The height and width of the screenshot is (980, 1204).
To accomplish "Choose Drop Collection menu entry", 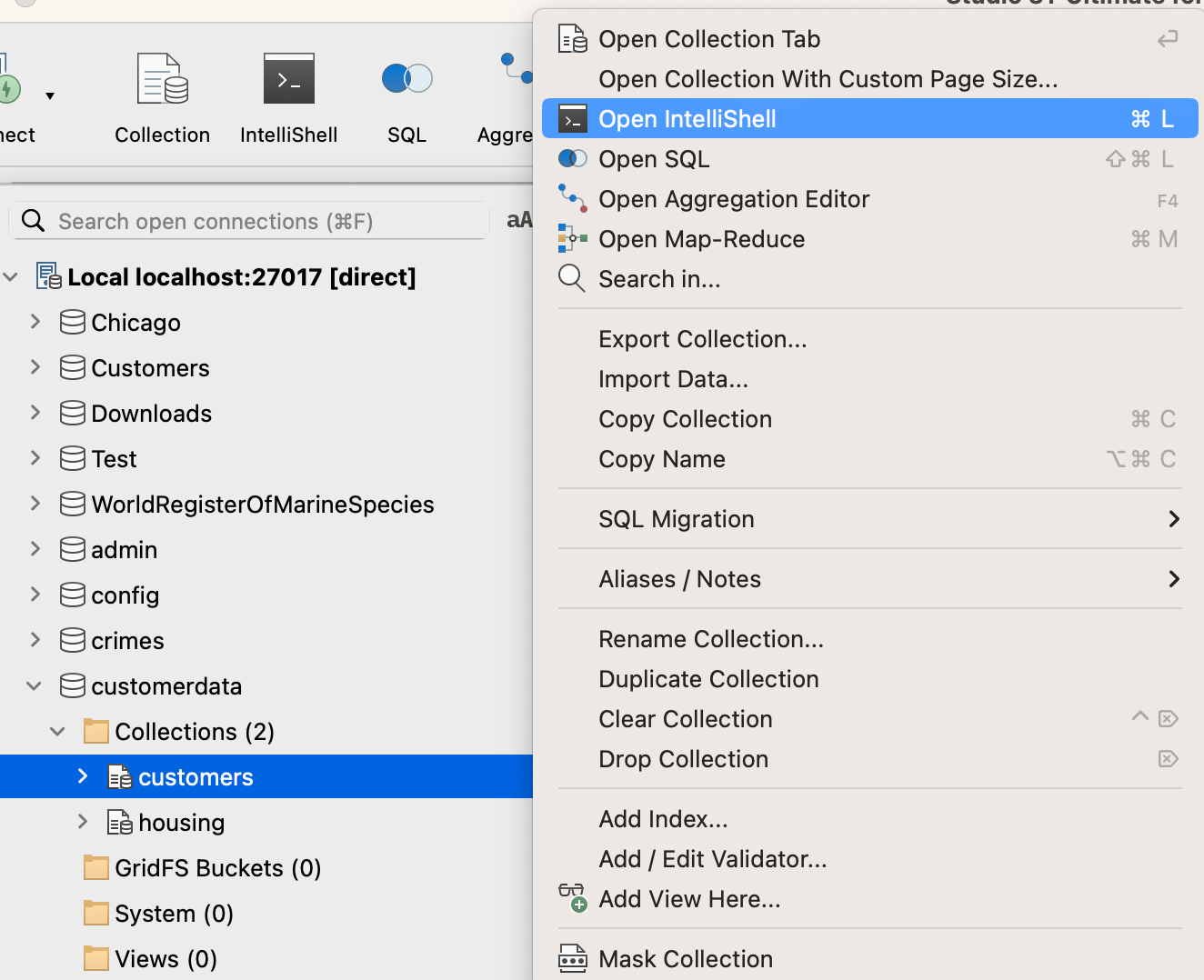I will [x=683, y=759].
